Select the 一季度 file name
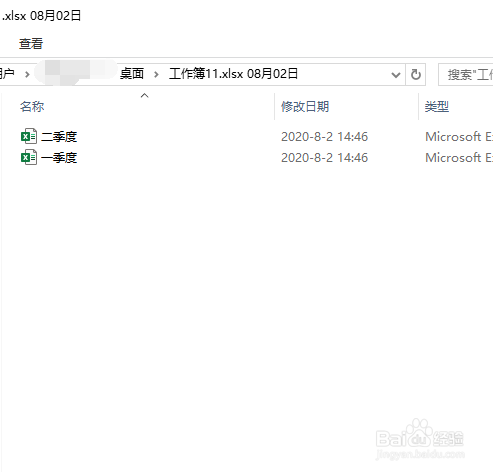 (59, 158)
